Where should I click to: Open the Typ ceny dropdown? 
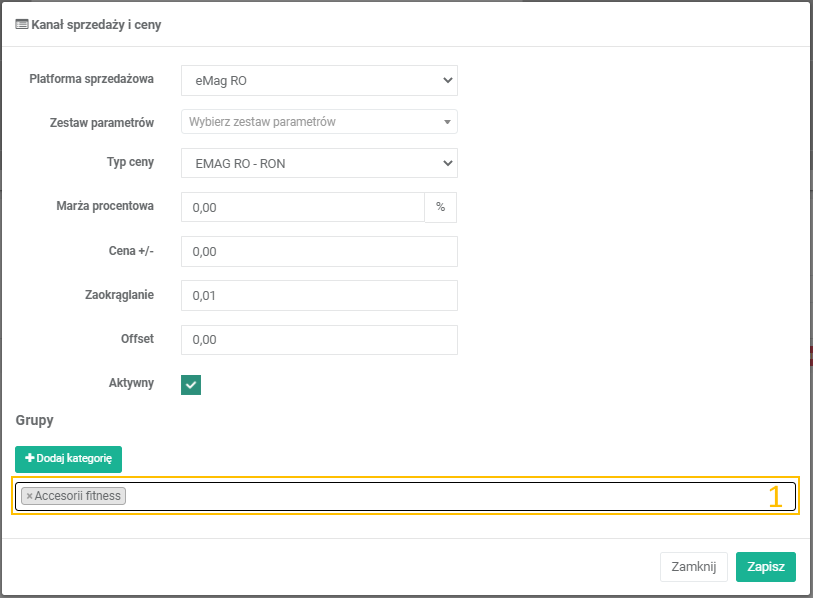[318, 163]
